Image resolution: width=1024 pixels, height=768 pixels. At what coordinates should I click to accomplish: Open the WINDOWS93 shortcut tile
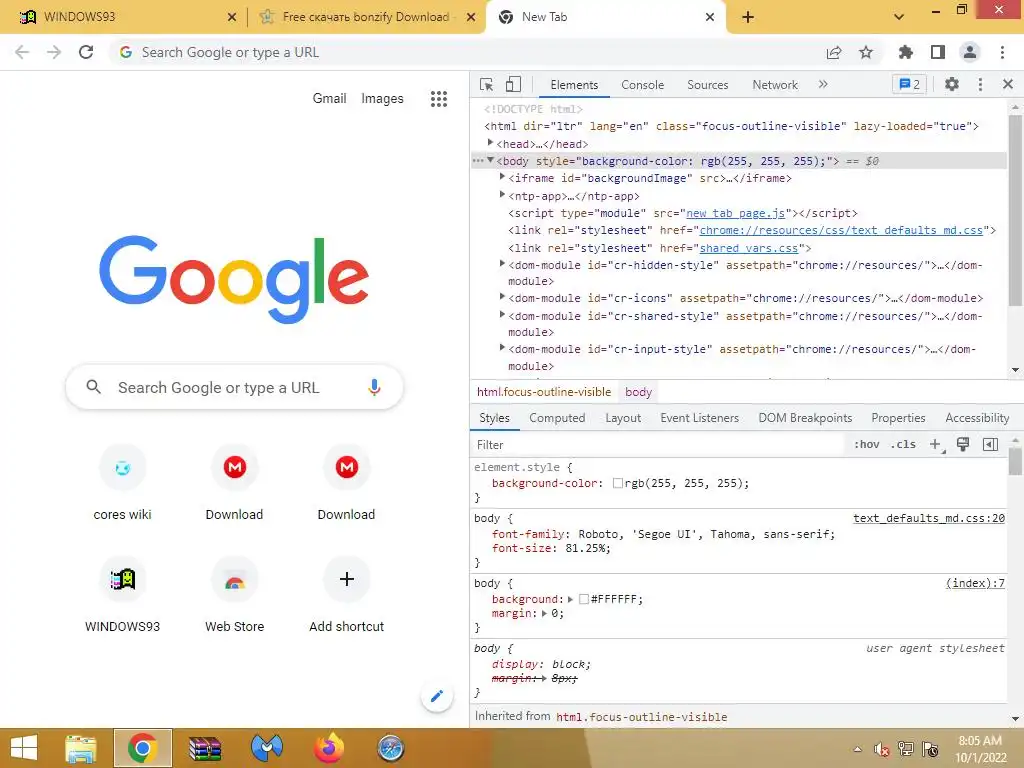coord(122,594)
